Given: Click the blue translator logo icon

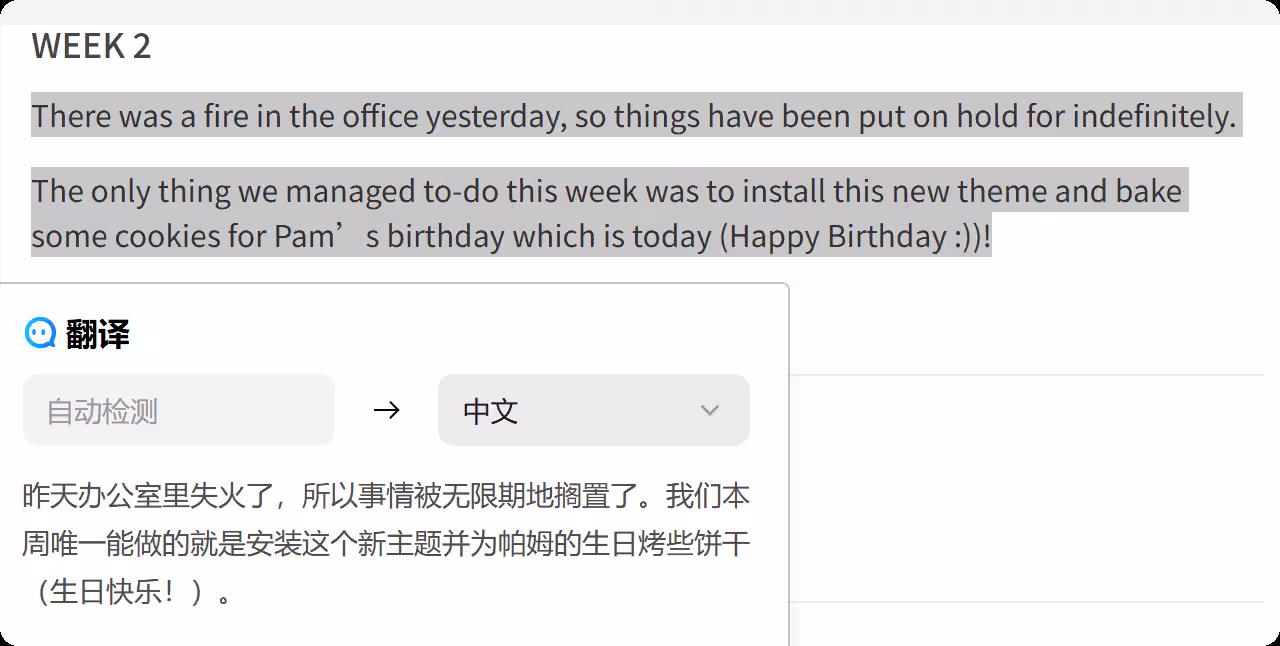Looking at the screenshot, I should pyautogui.click(x=40, y=334).
